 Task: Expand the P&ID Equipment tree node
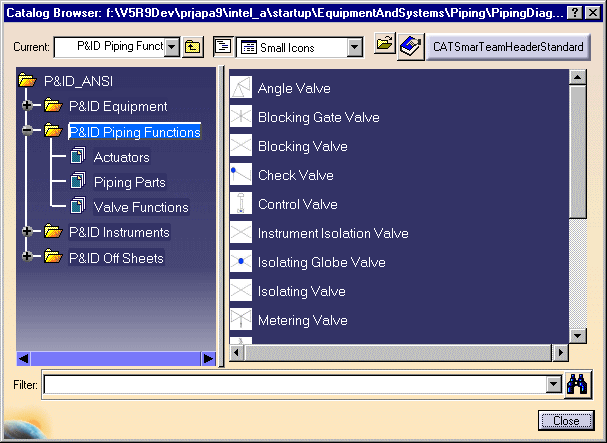[x=27, y=106]
